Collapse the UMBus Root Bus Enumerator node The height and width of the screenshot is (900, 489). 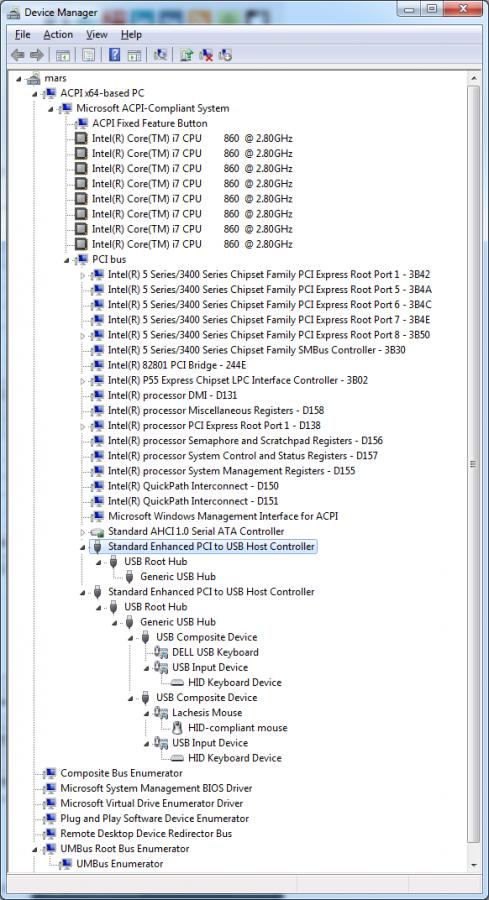(34, 849)
